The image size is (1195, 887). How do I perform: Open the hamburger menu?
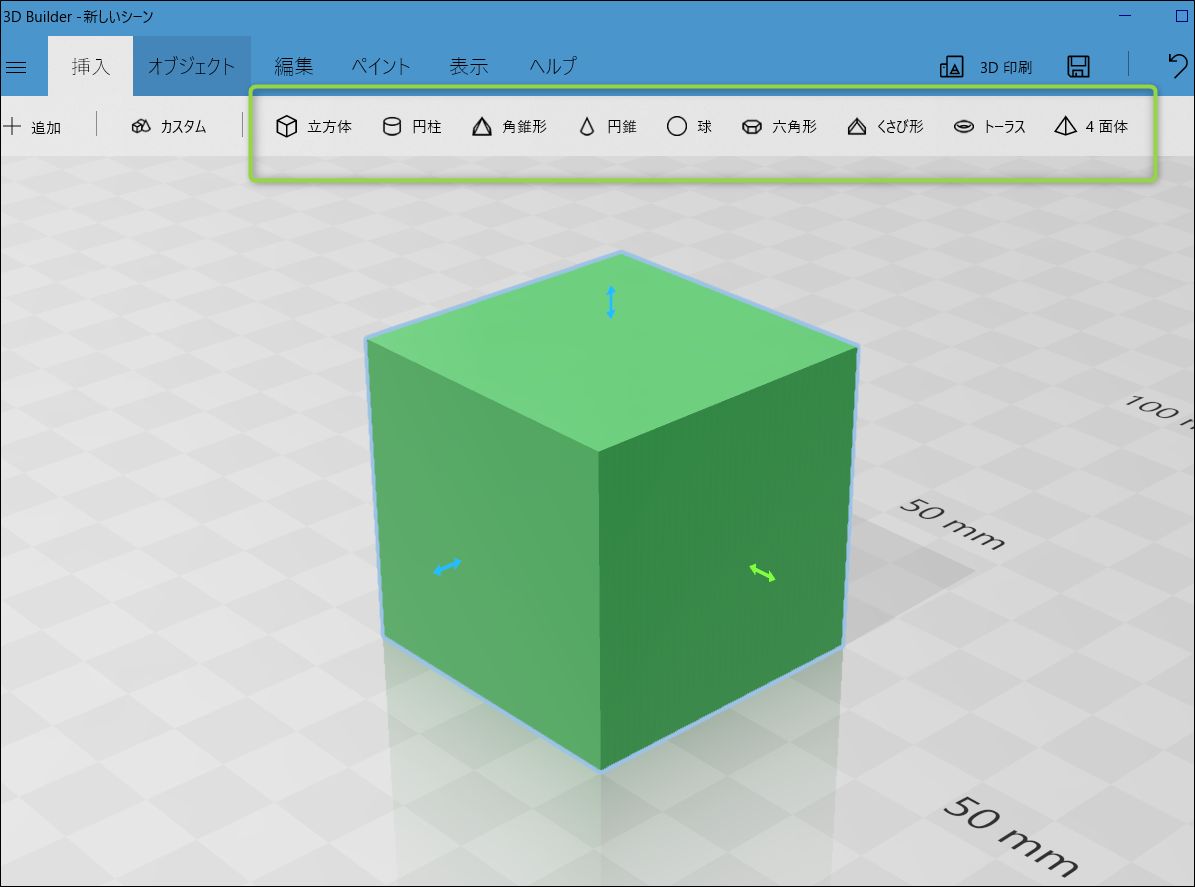15,67
